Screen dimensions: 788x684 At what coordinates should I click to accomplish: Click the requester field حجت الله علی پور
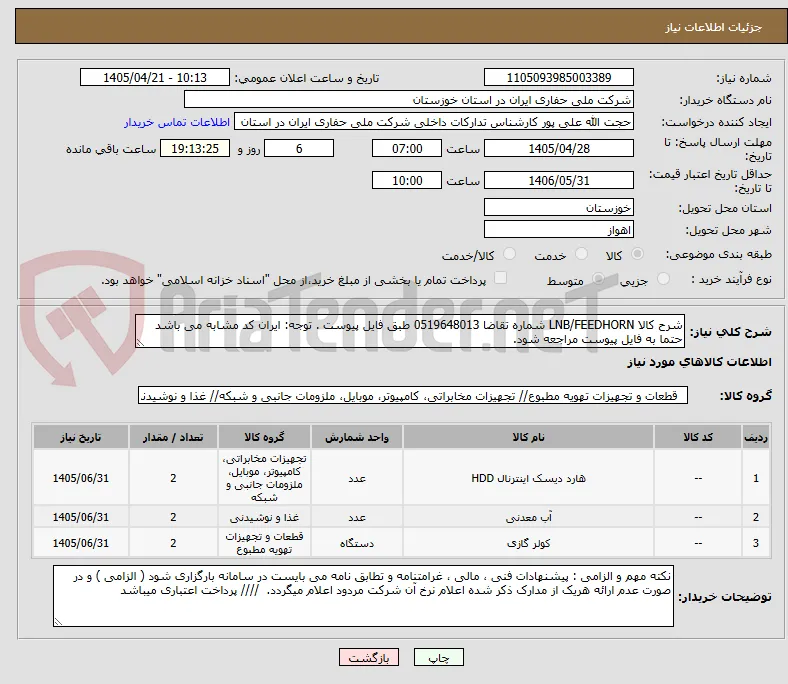point(434,122)
